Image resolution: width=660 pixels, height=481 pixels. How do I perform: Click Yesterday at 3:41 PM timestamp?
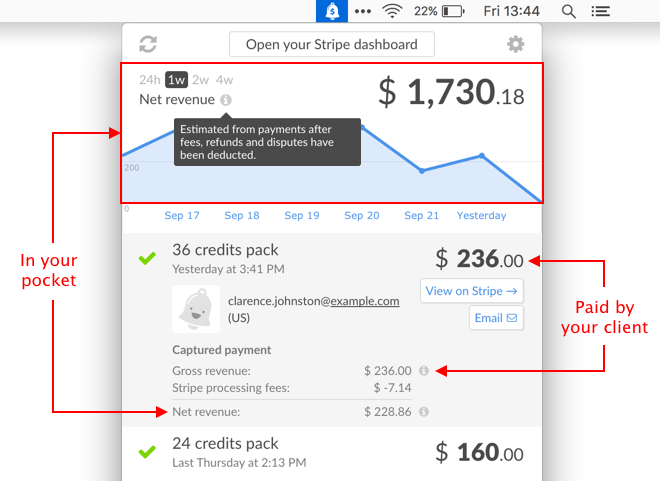[228, 269]
